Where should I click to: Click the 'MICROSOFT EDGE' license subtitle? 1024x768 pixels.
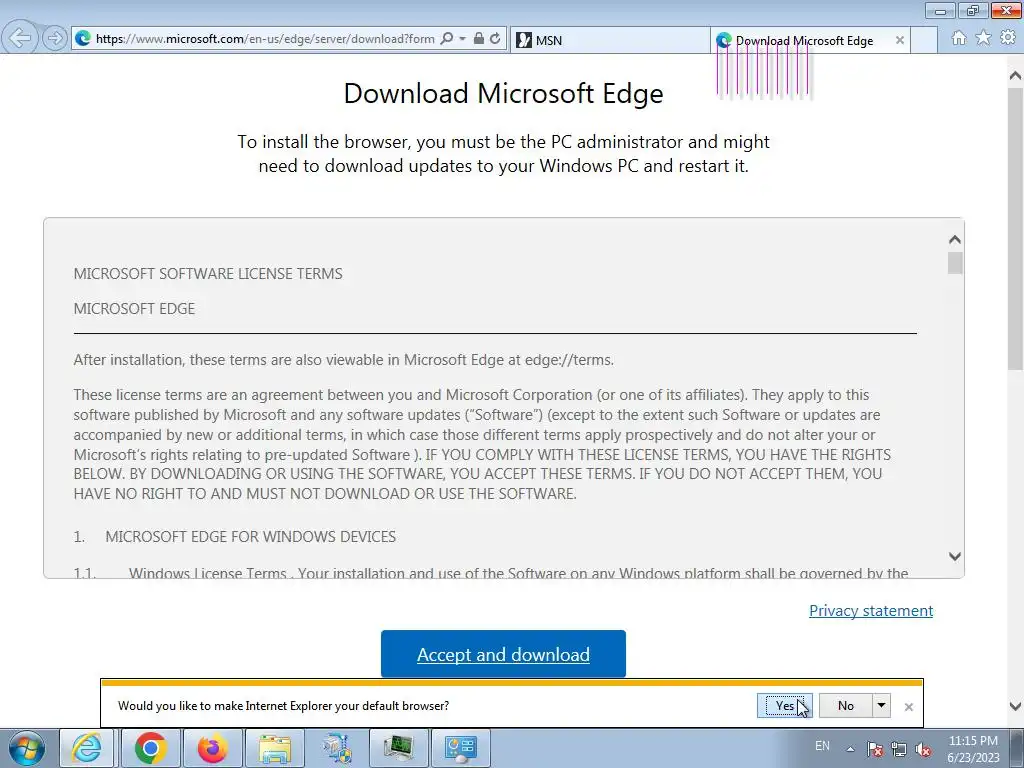(x=134, y=308)
